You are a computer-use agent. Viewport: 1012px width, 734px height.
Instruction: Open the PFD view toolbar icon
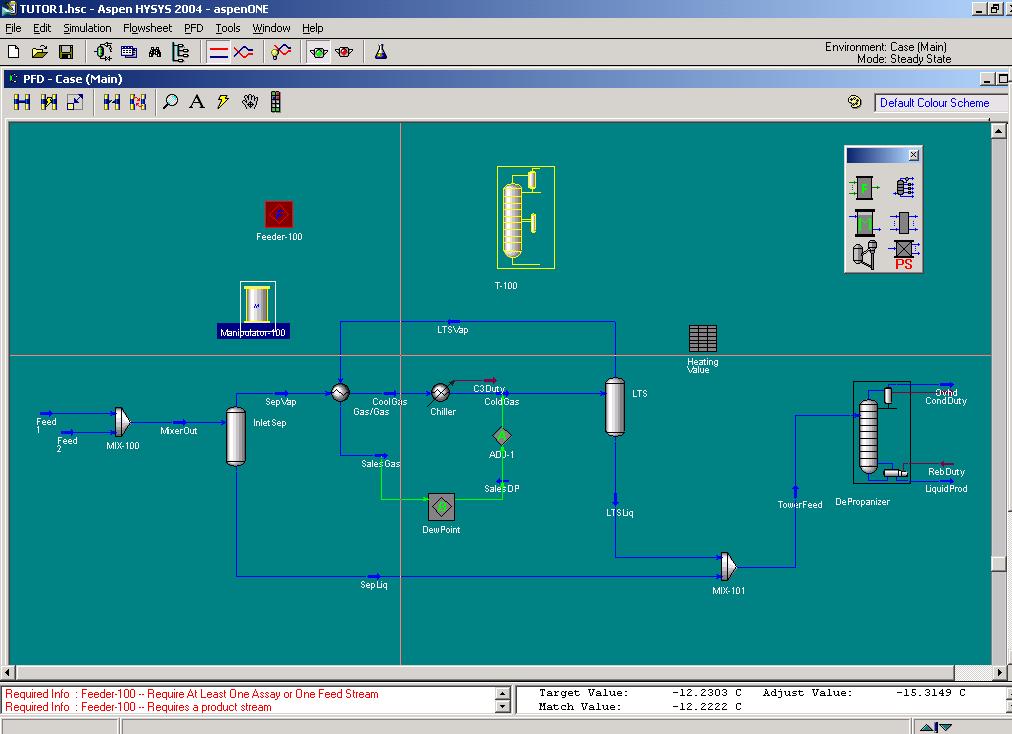[x=103, y=52]
